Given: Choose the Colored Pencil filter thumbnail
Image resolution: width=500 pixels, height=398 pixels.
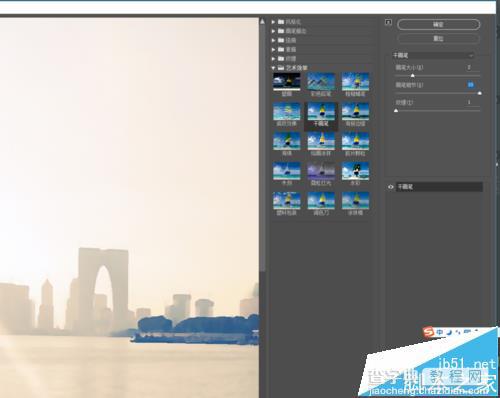Looking at the screenshot, I should (x=321, y=82).
